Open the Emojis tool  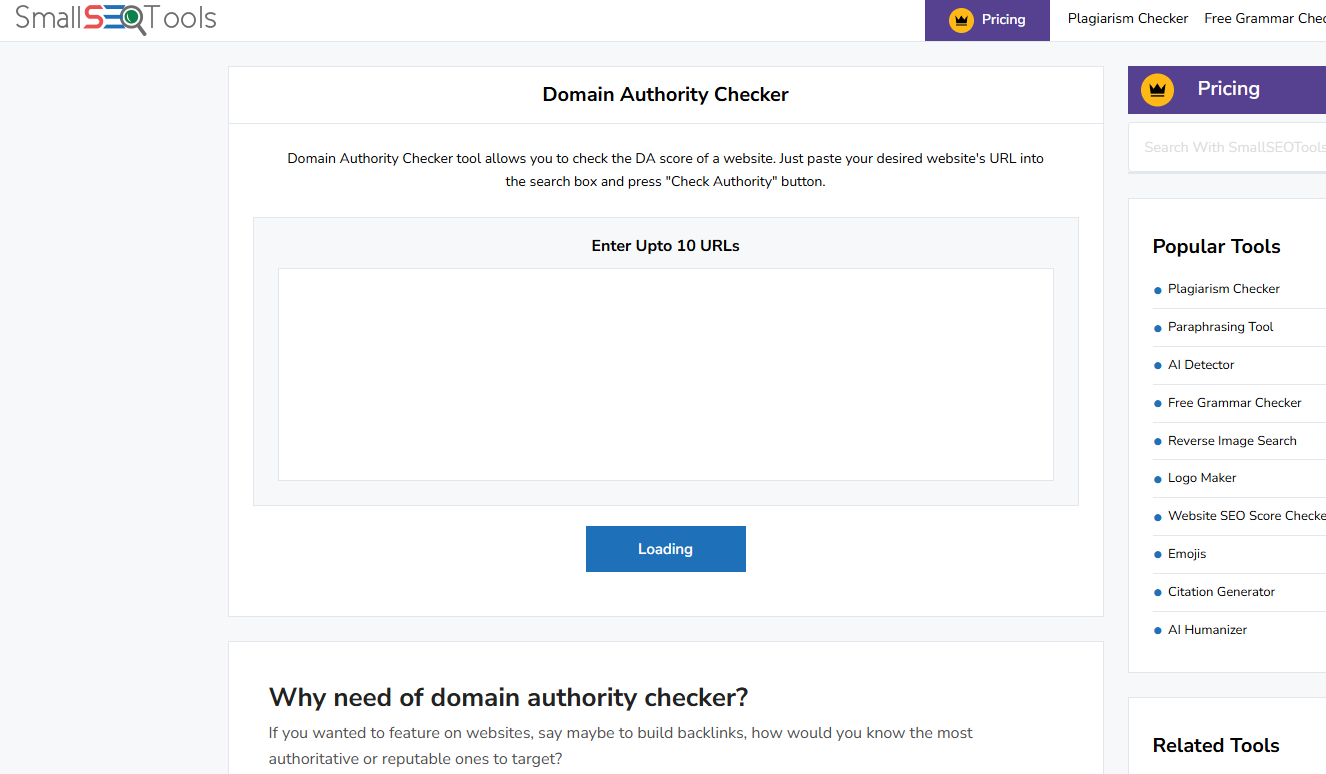click(1187, 553)
